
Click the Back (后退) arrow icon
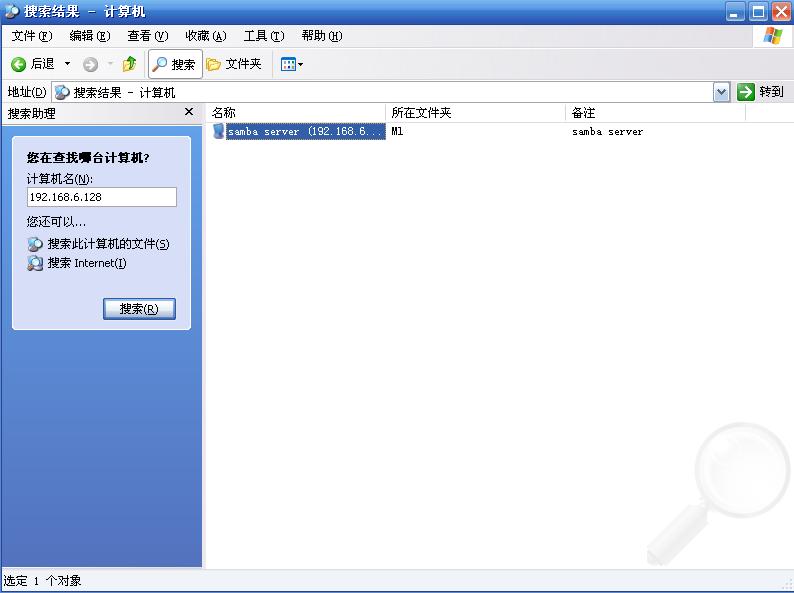18,64
